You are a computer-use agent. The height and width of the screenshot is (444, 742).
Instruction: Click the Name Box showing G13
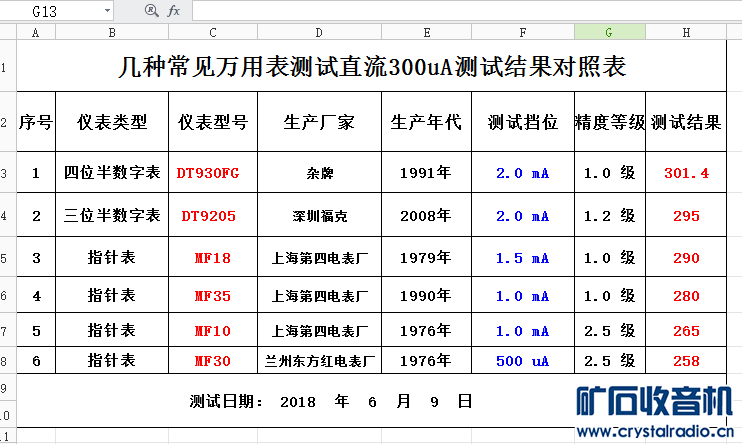click(x=56, y=11)
